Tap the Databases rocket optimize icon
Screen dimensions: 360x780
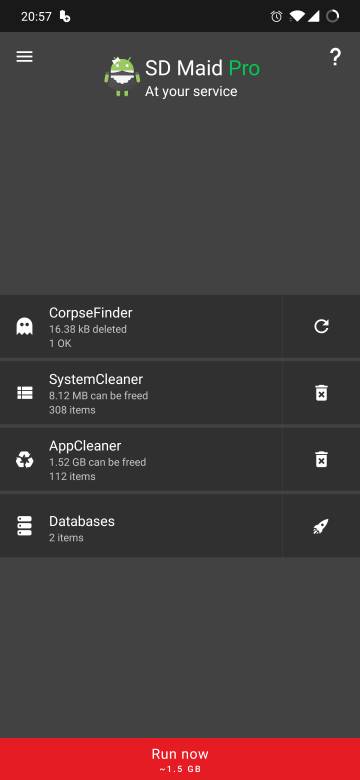pos(321,526)
